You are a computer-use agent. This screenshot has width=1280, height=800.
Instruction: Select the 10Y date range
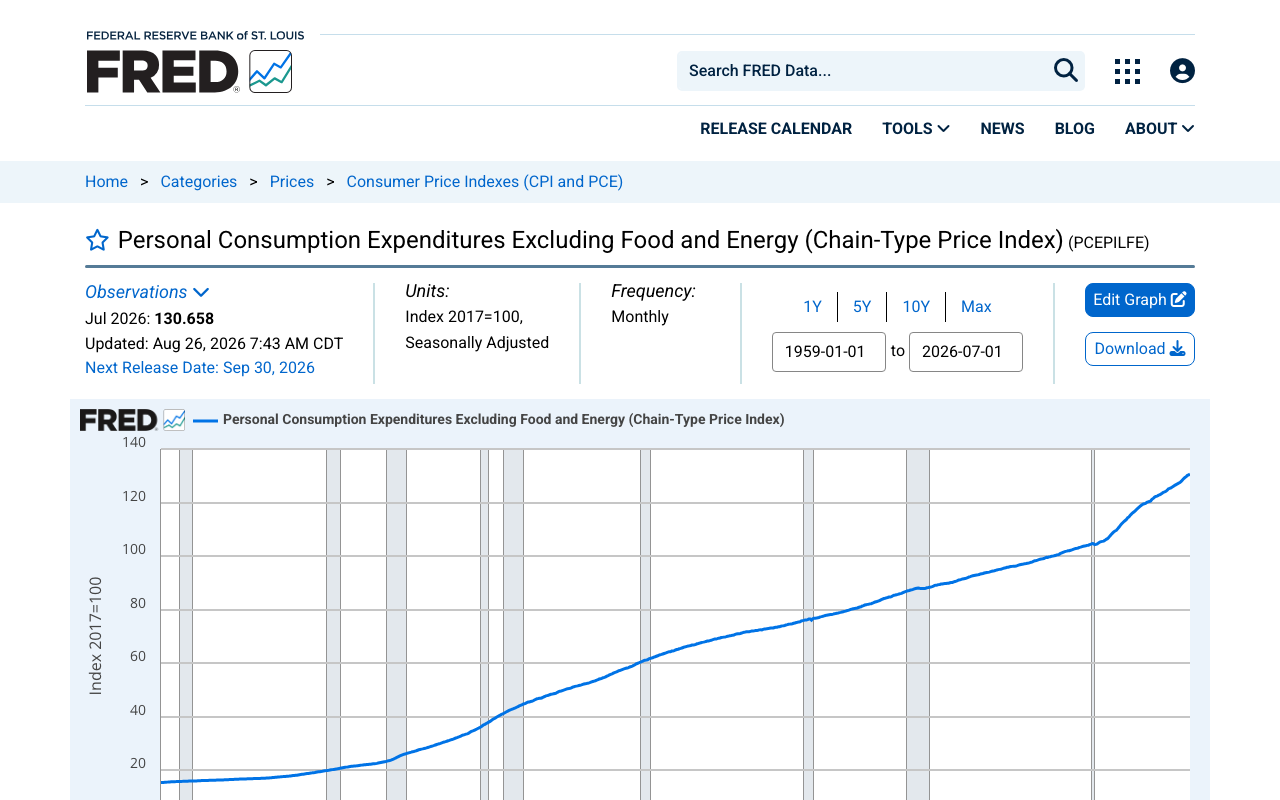tap(916, 307)
